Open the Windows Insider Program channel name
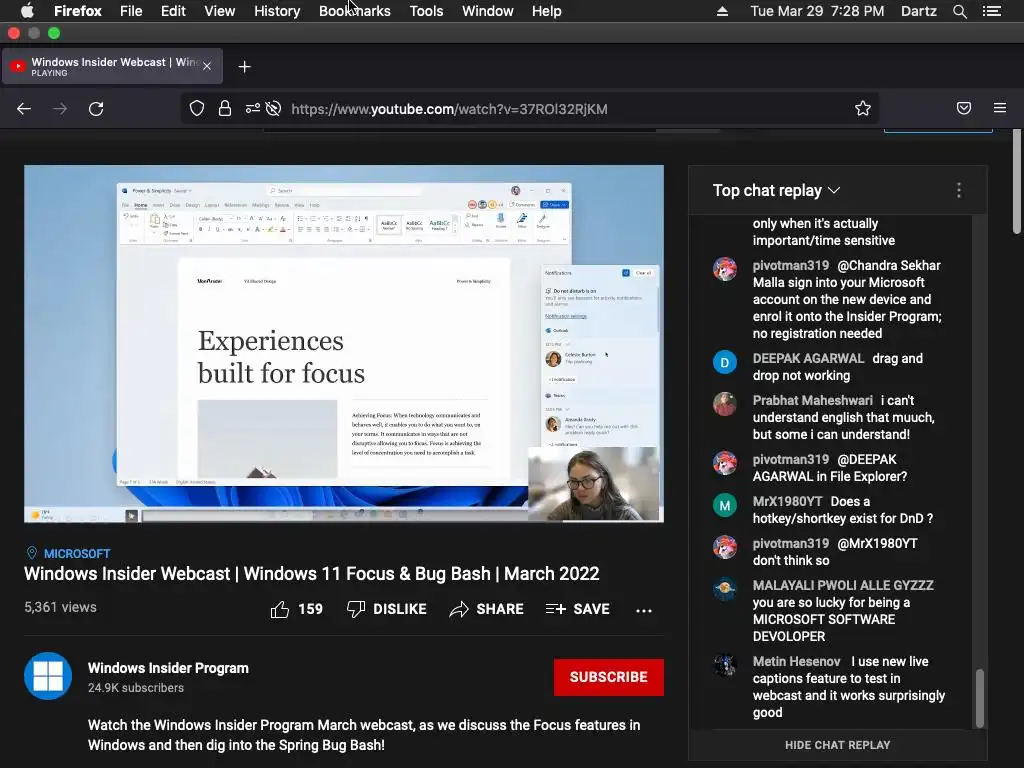1024x768 pixels. [168, 668]
